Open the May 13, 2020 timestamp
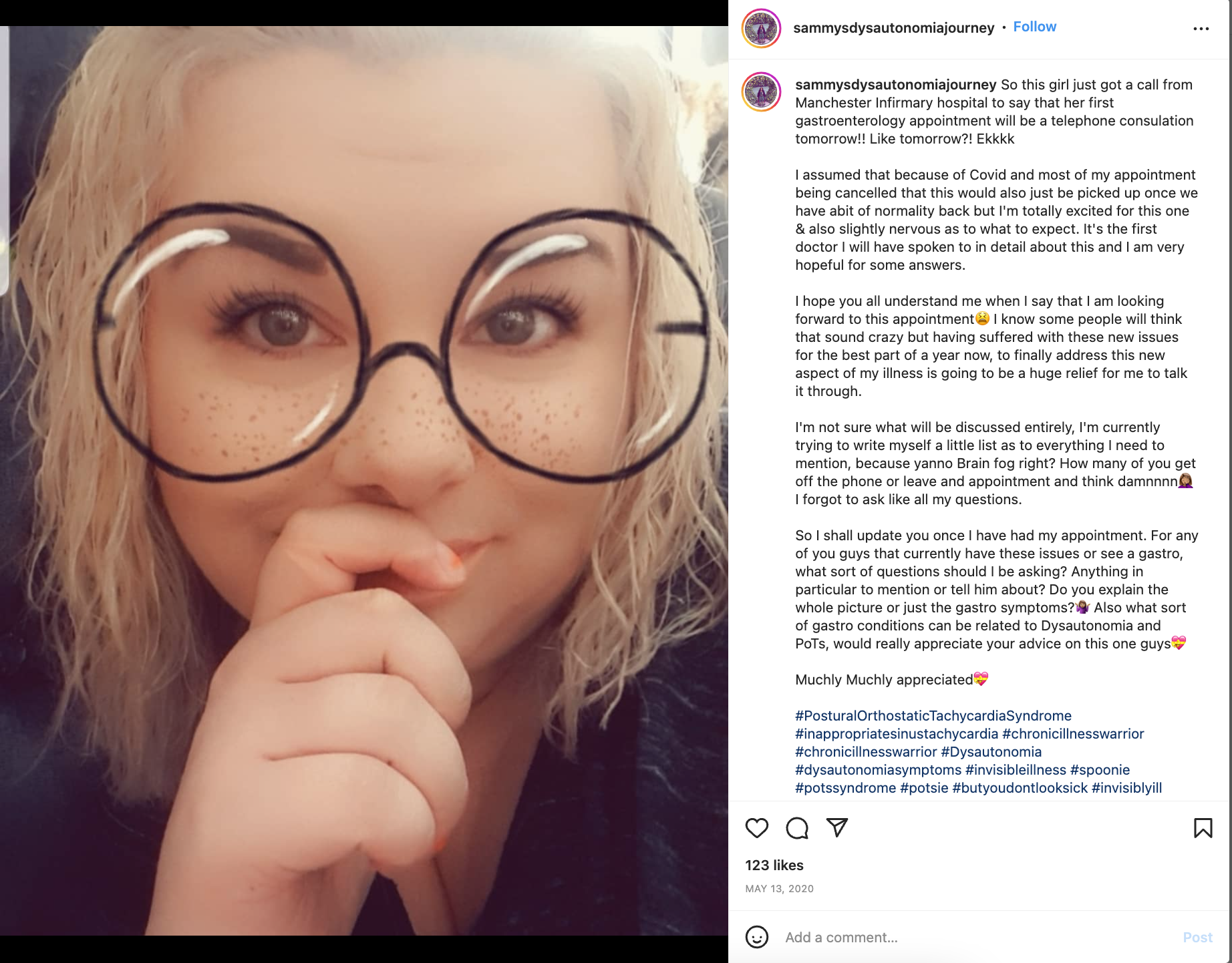Image resolution: width=1232 pixels, height=963 pixels. coord(779,889)
